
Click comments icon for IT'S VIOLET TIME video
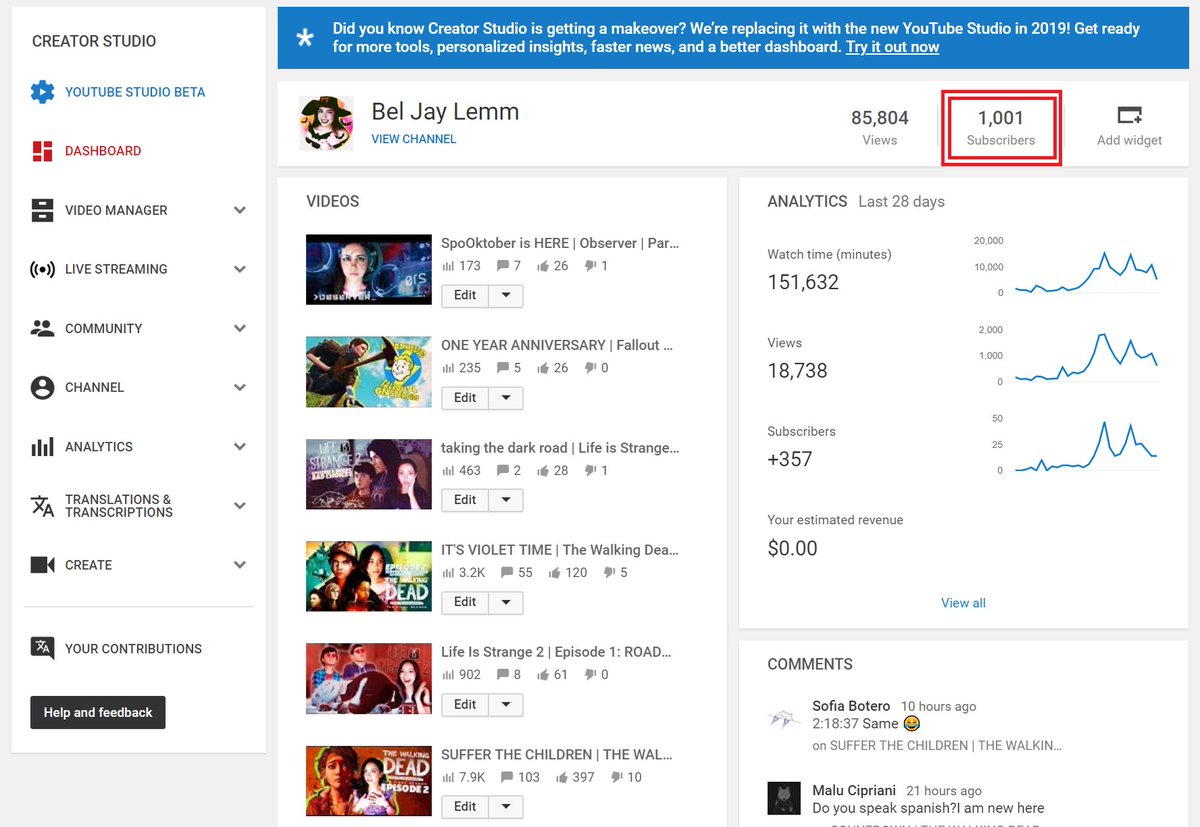click(x=506, y=573)
